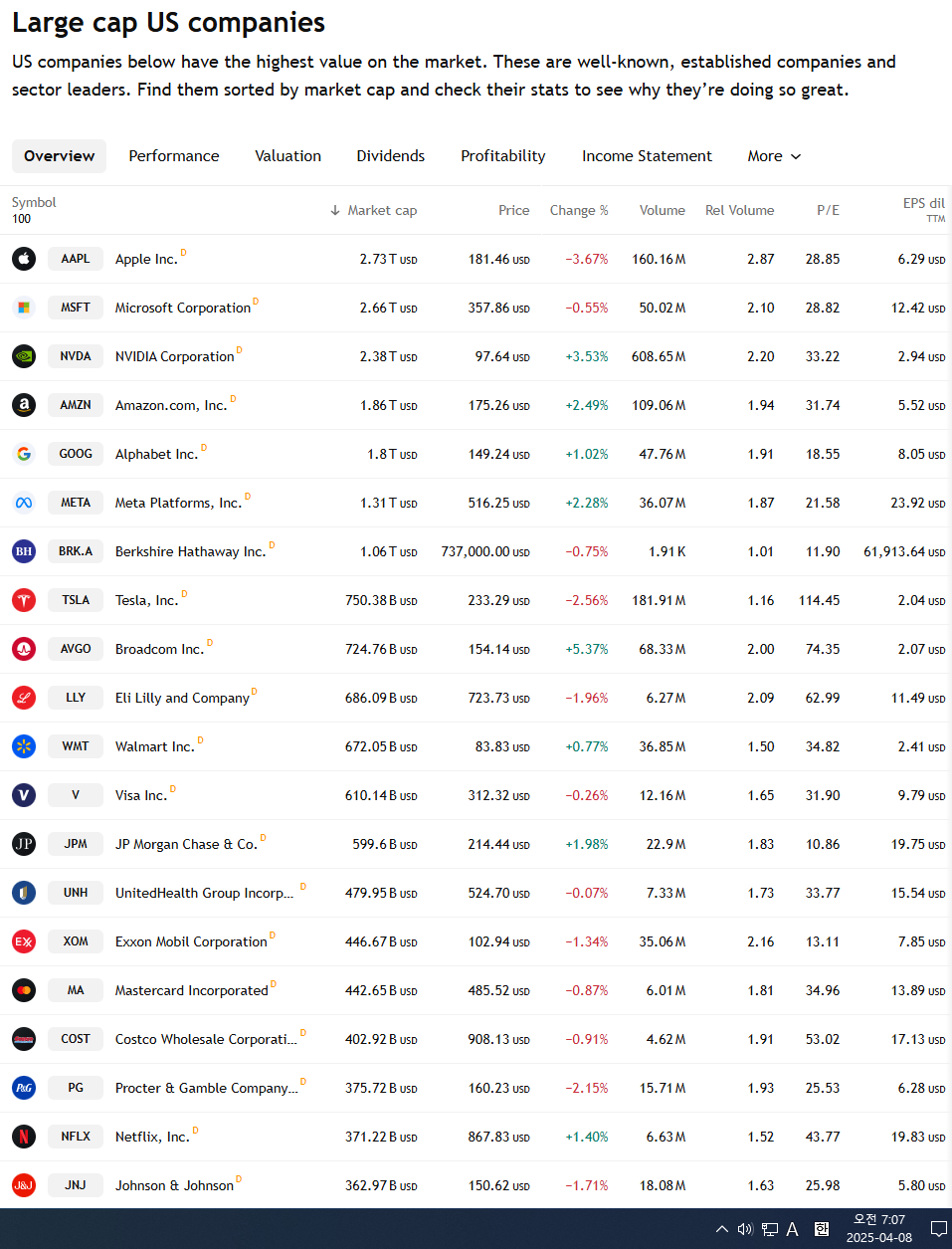Click the Visa logo icon
This screenshot has height=1249, width=952.
[24, 795]
